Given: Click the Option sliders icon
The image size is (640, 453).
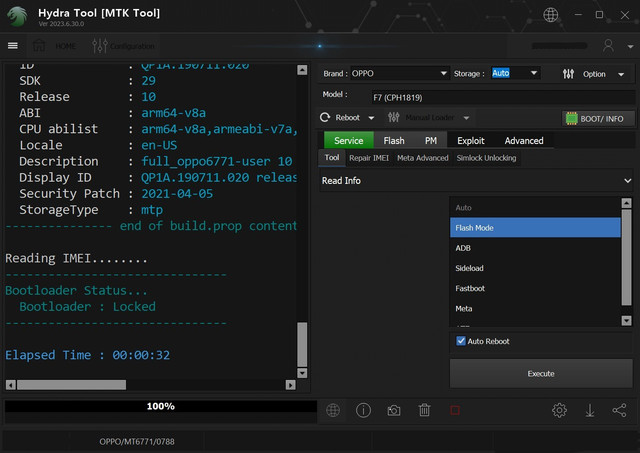Looking at the screenshot, I should coord(568,74).
